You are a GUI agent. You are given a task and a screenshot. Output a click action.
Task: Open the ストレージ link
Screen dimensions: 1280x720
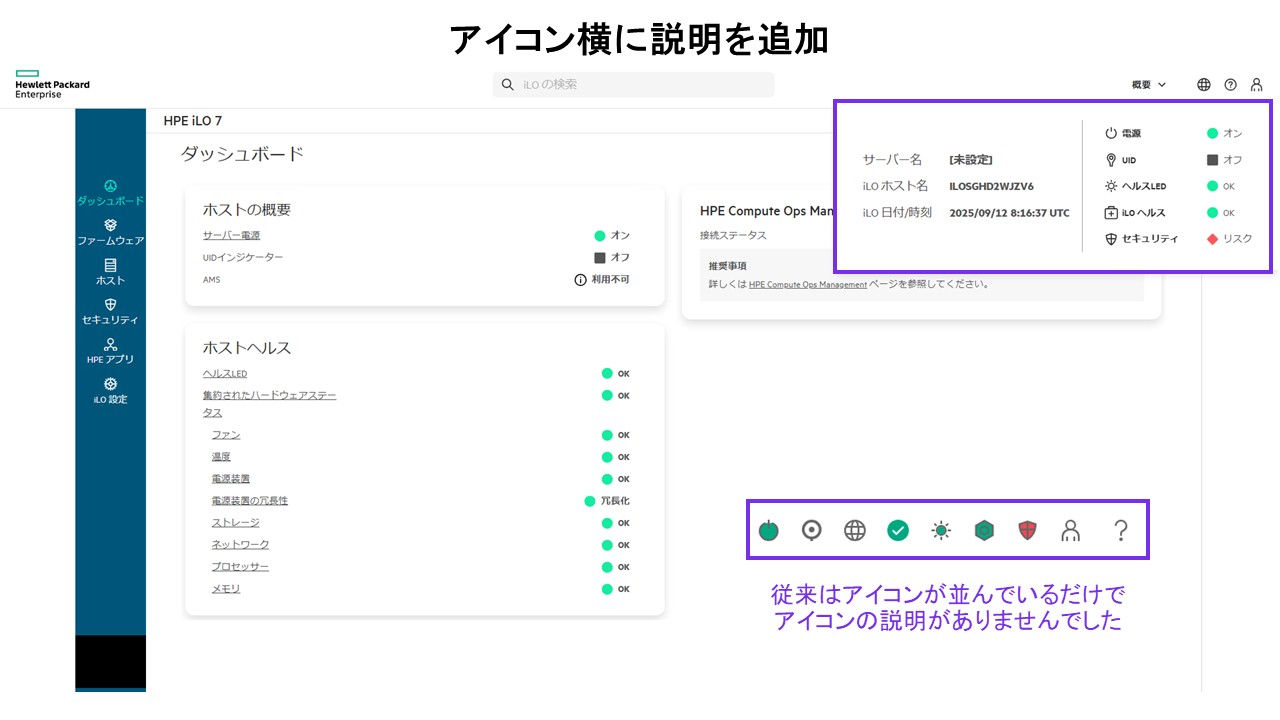235,523
